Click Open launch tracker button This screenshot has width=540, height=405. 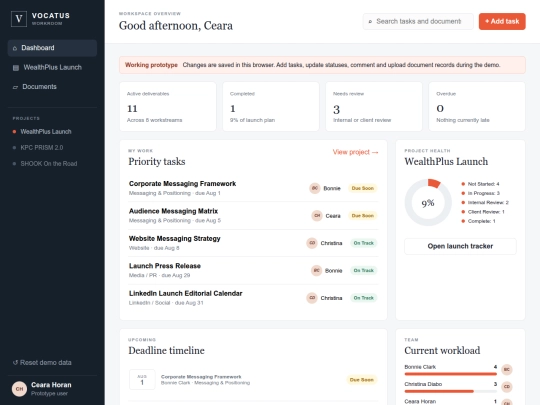pyautogui.click(x=460, y=246)
